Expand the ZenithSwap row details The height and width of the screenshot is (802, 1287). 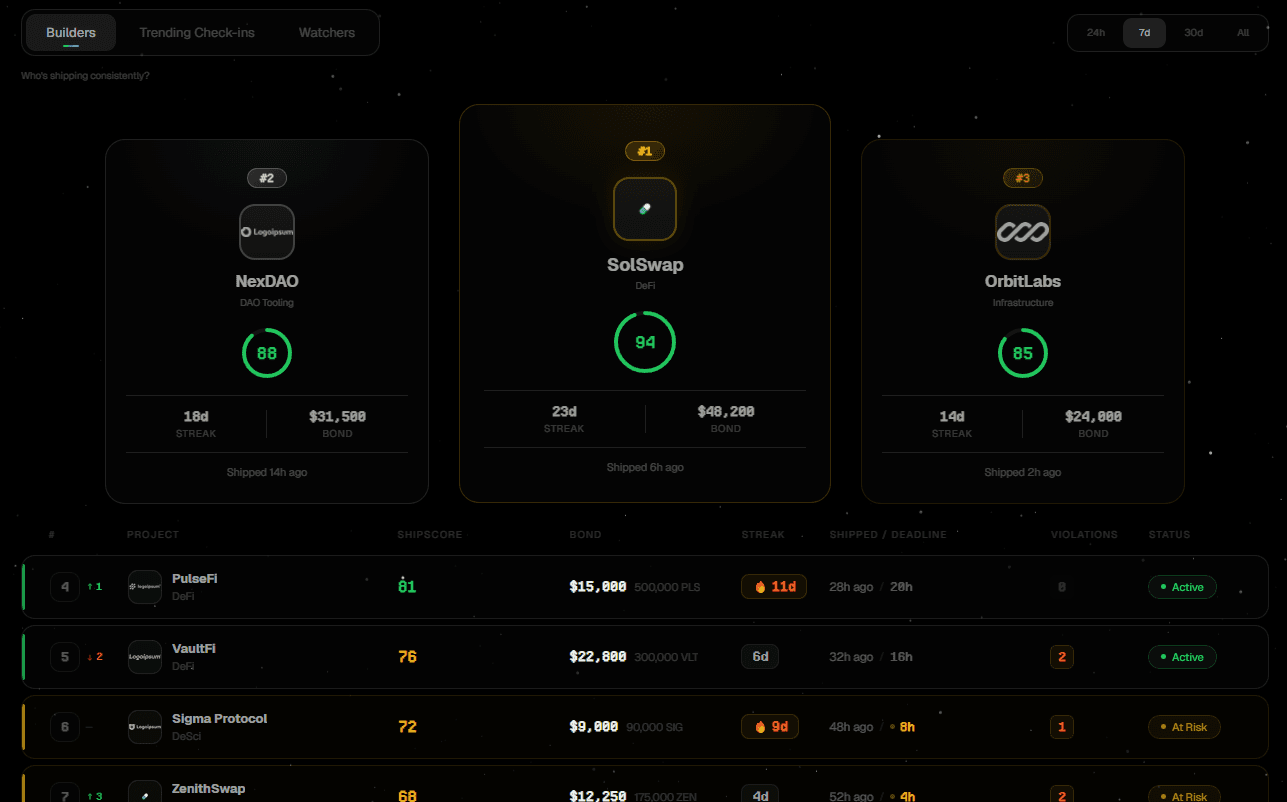coord(640,792)
